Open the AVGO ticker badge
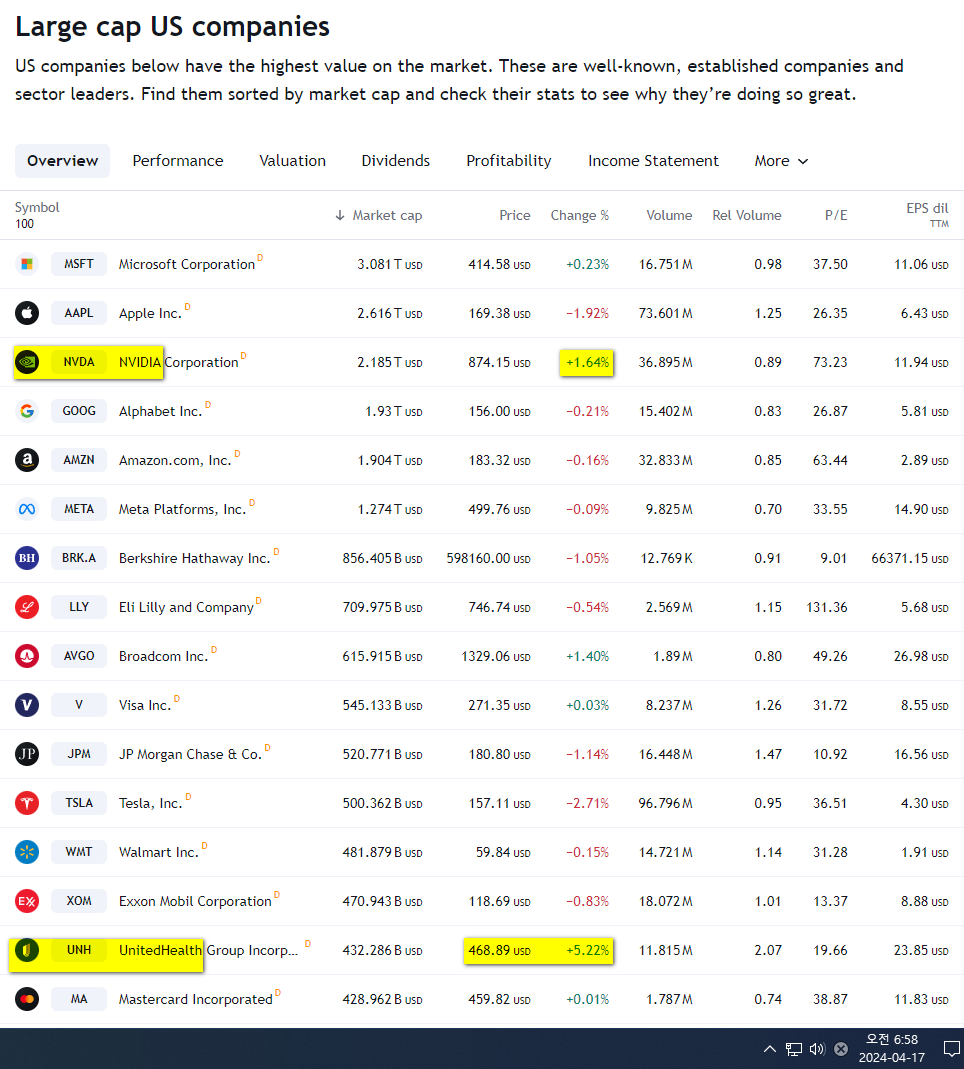 coord(79,656)
